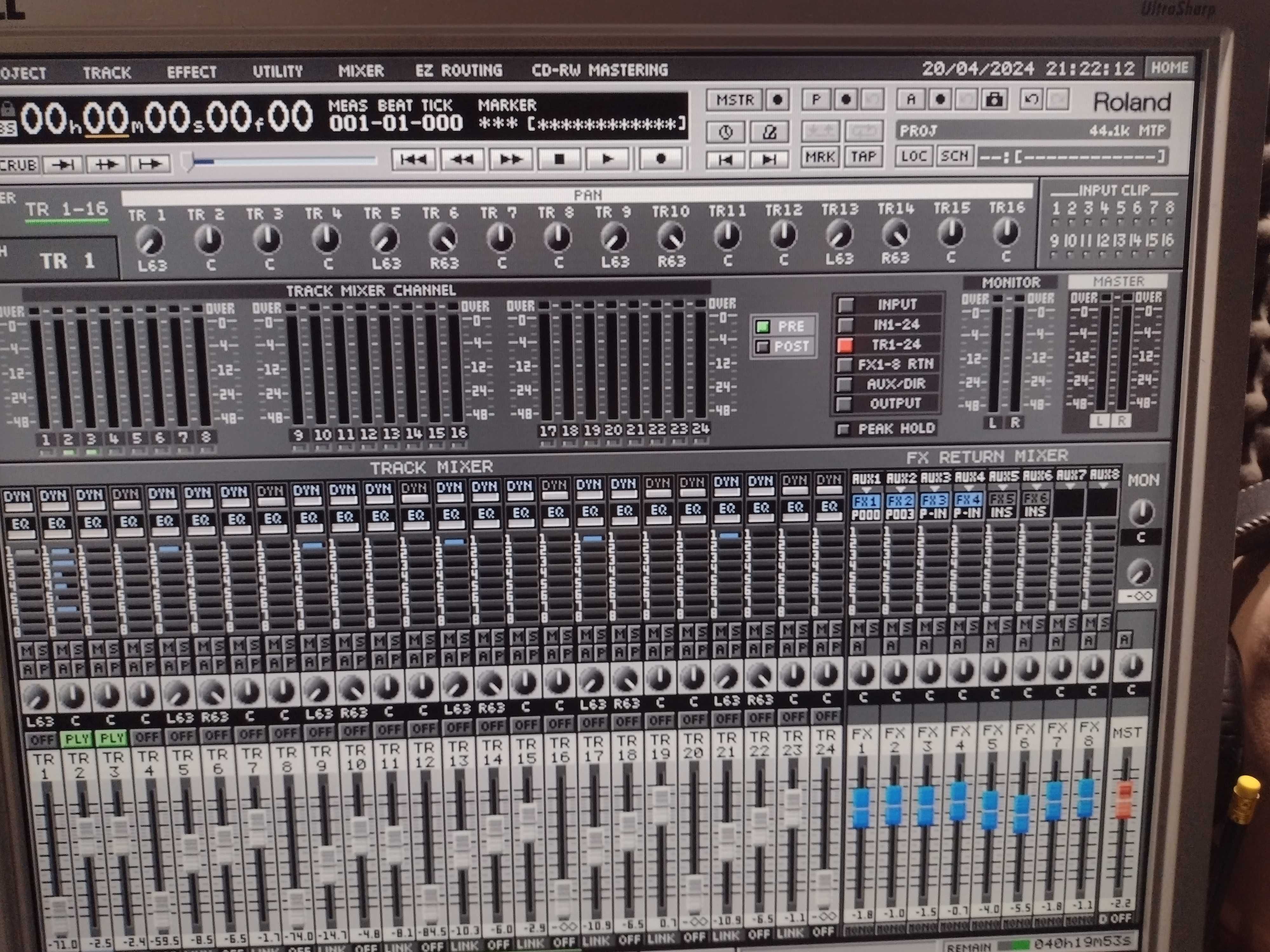Open the EFFECT menu
1270x952 pixels.
pyautogui.click(x=192, y=72)
